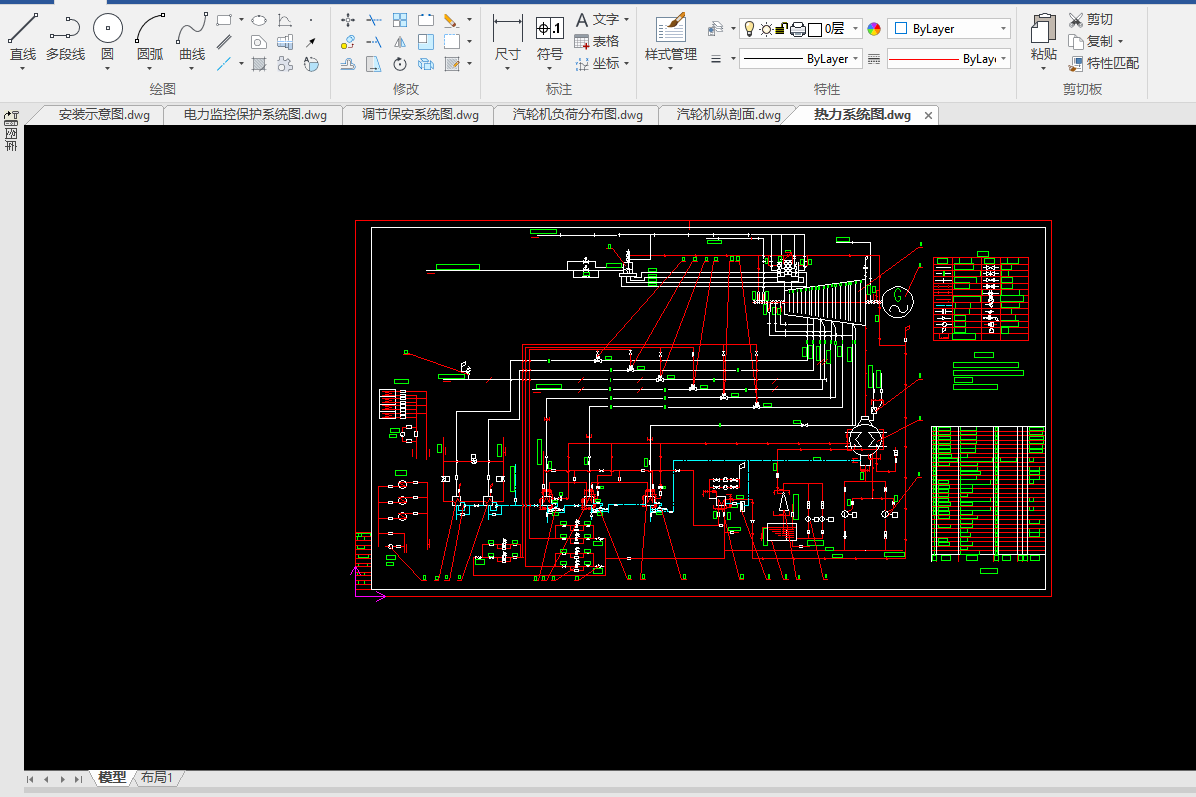Click the Move tool in 修改 panel
Screen dimensions: 1196x797
(348, 19)
